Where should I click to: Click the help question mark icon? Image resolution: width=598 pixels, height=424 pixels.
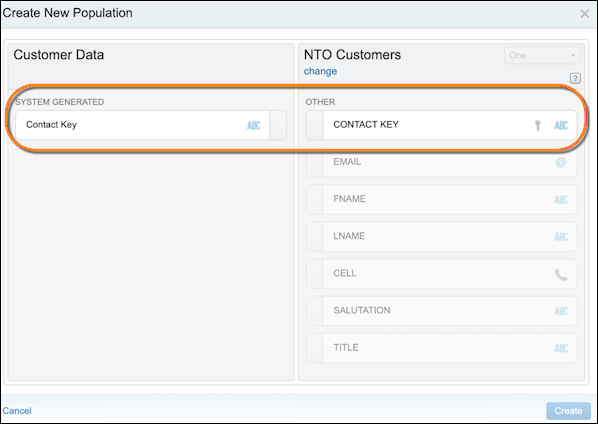pyautogui.click(x=575, y=78)
